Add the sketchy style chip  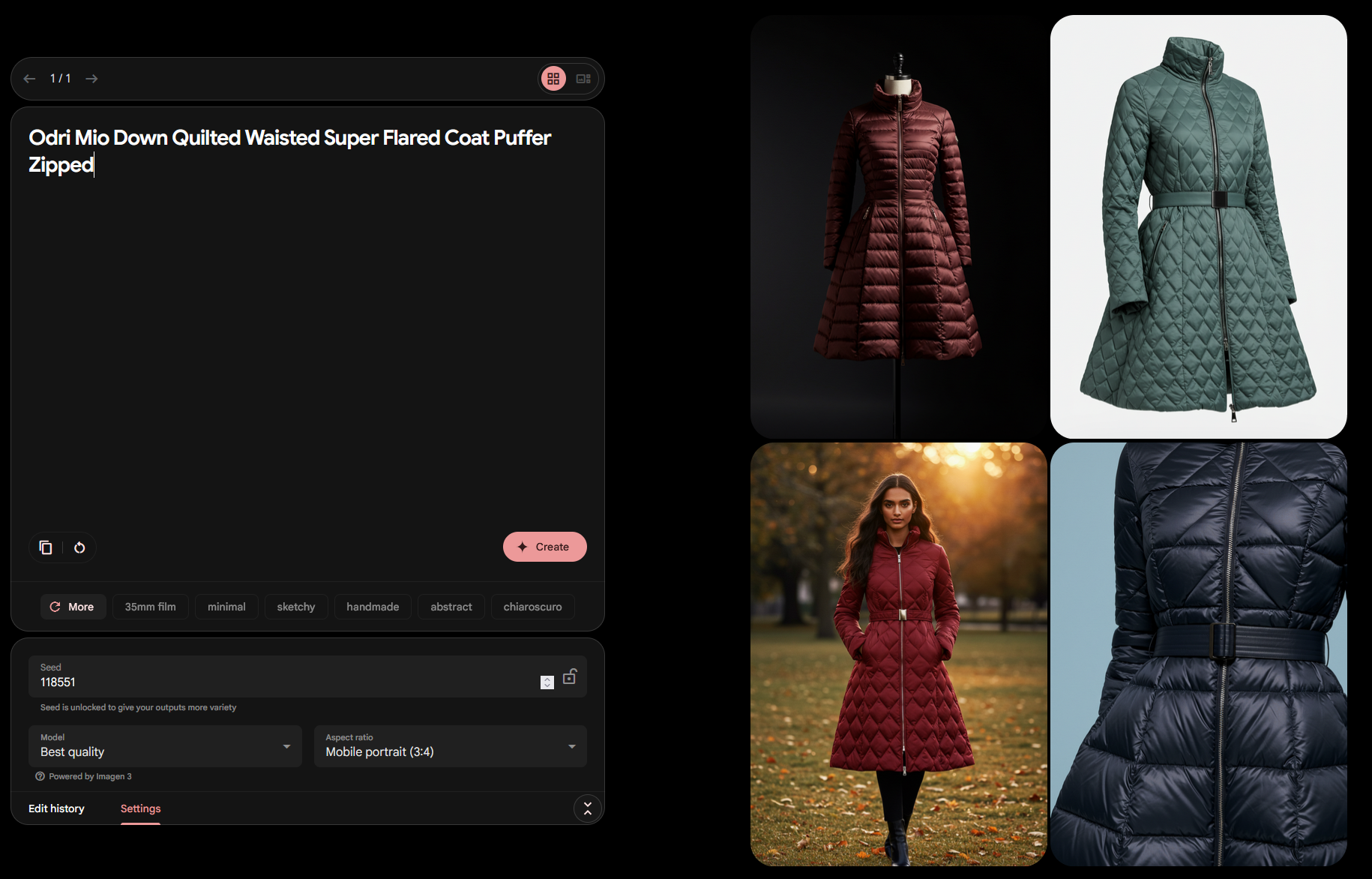[296, 607]
